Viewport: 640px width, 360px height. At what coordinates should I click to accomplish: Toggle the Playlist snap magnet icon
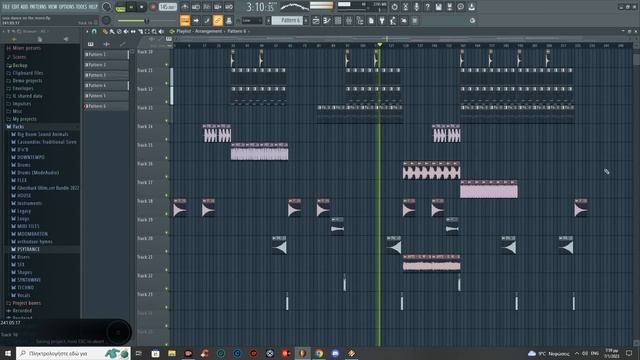click(x=94, y=31)
